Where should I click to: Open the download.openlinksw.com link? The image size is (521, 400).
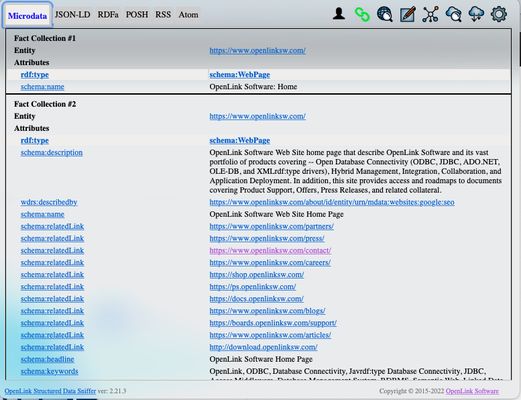click(263, 347)
